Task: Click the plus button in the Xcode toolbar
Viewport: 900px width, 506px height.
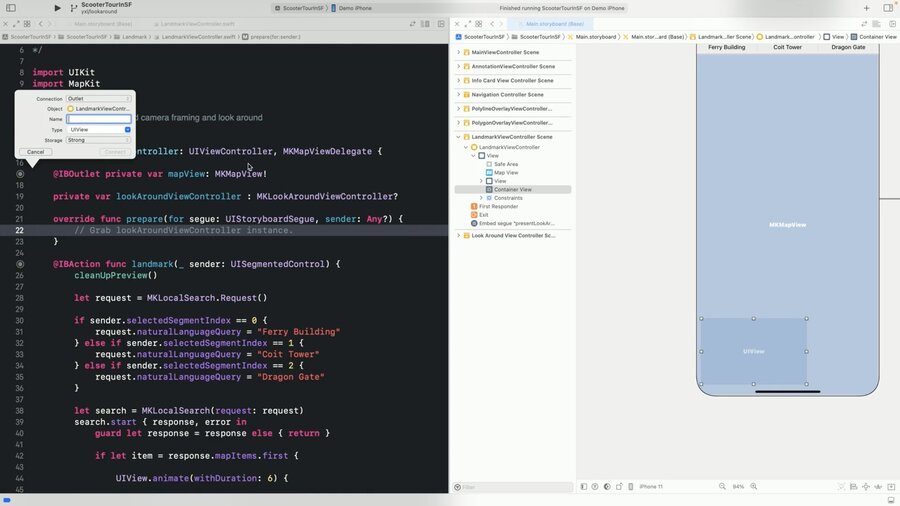Action: [x=866, y=8]
